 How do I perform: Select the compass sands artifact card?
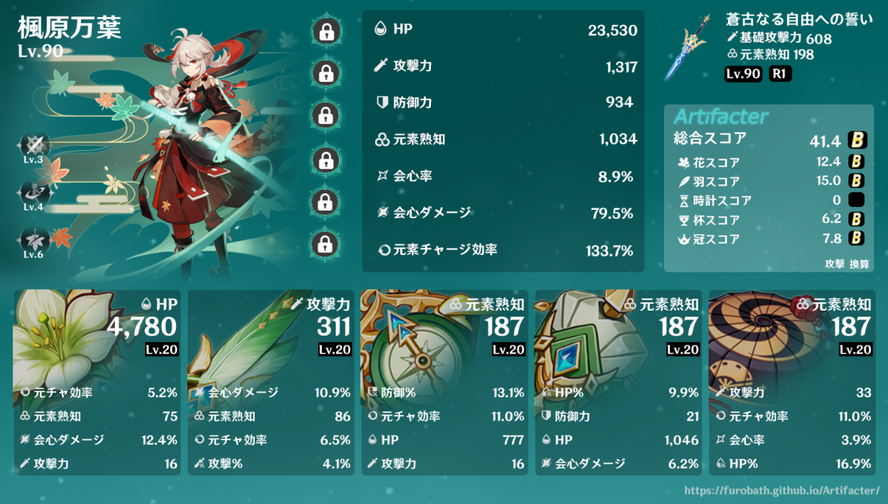click(445, 382)
